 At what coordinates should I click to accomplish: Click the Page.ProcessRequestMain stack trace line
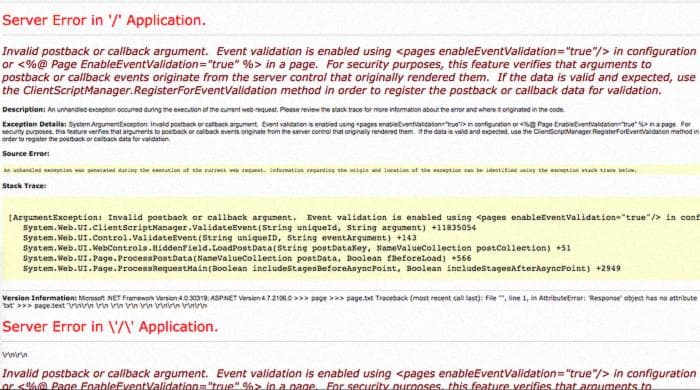[x=321, y=269]
